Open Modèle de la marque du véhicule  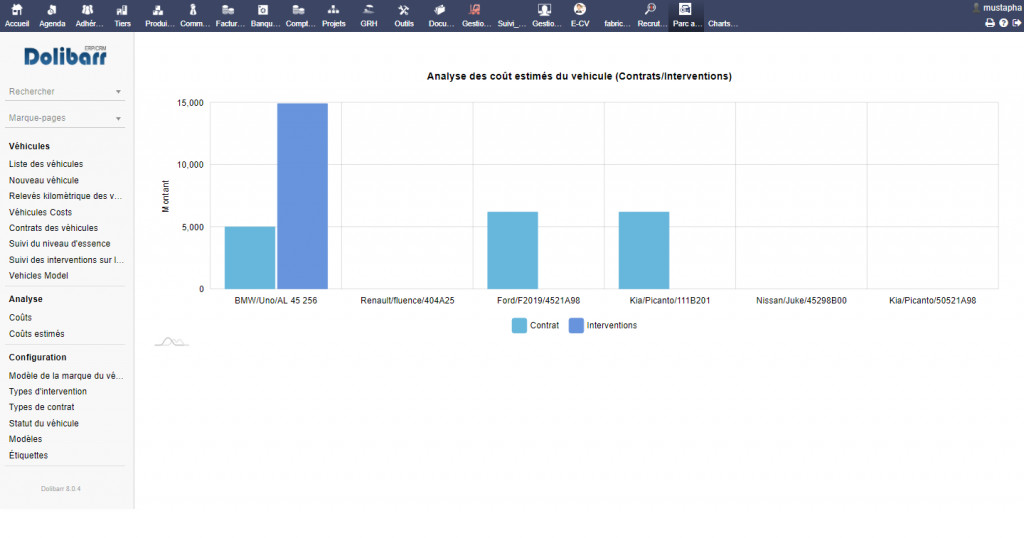tap(66, 375)
